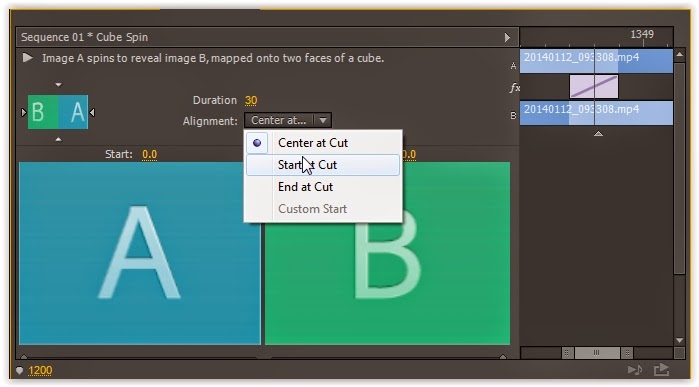Click the timecode 1200 at bottom left
The width and height of the screenshot is (699, 387).
coord(40,371)
